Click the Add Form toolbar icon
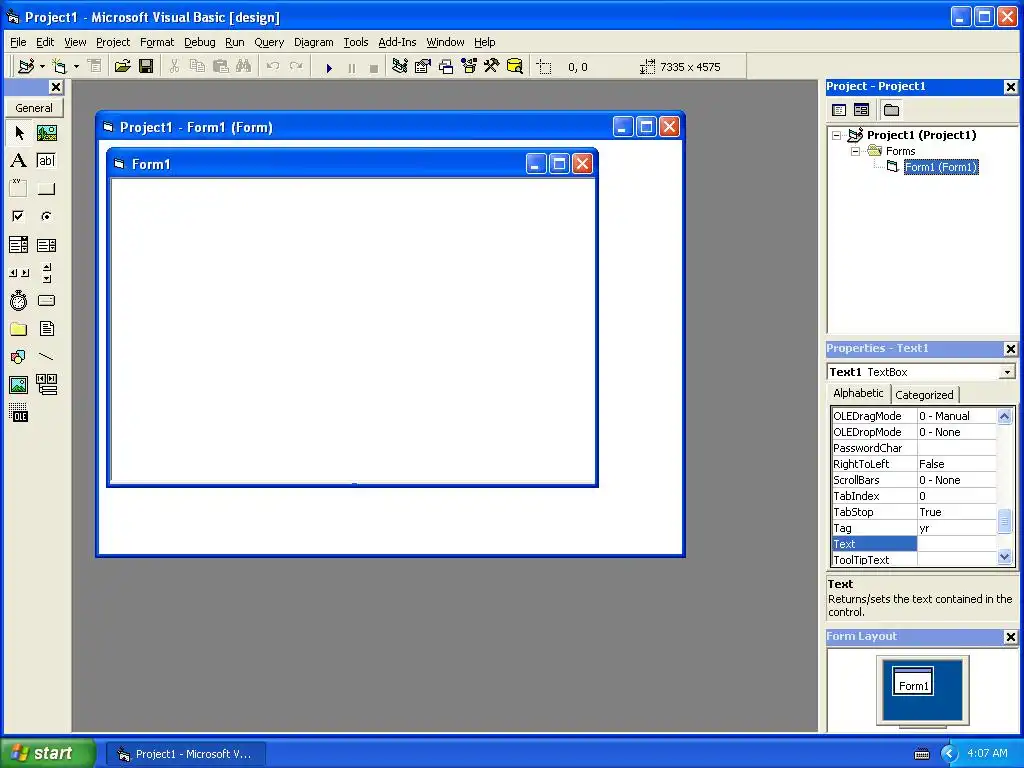 (x=59, y=66)
